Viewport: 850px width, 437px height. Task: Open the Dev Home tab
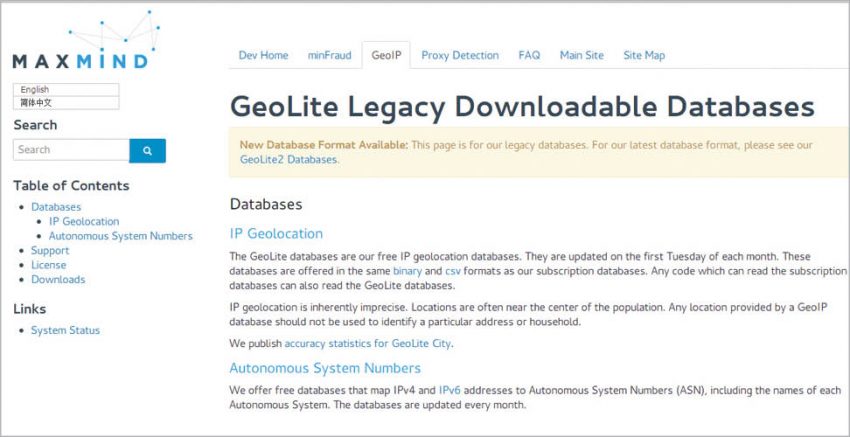coord(263,56)
